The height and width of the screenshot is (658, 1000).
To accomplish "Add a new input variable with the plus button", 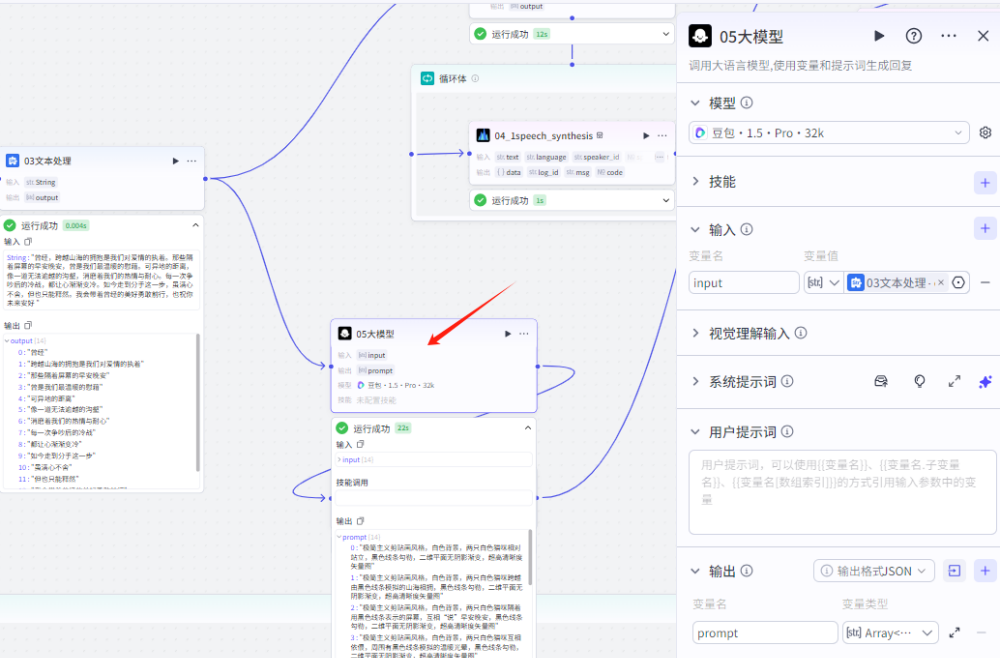I will tap(985, 228).
